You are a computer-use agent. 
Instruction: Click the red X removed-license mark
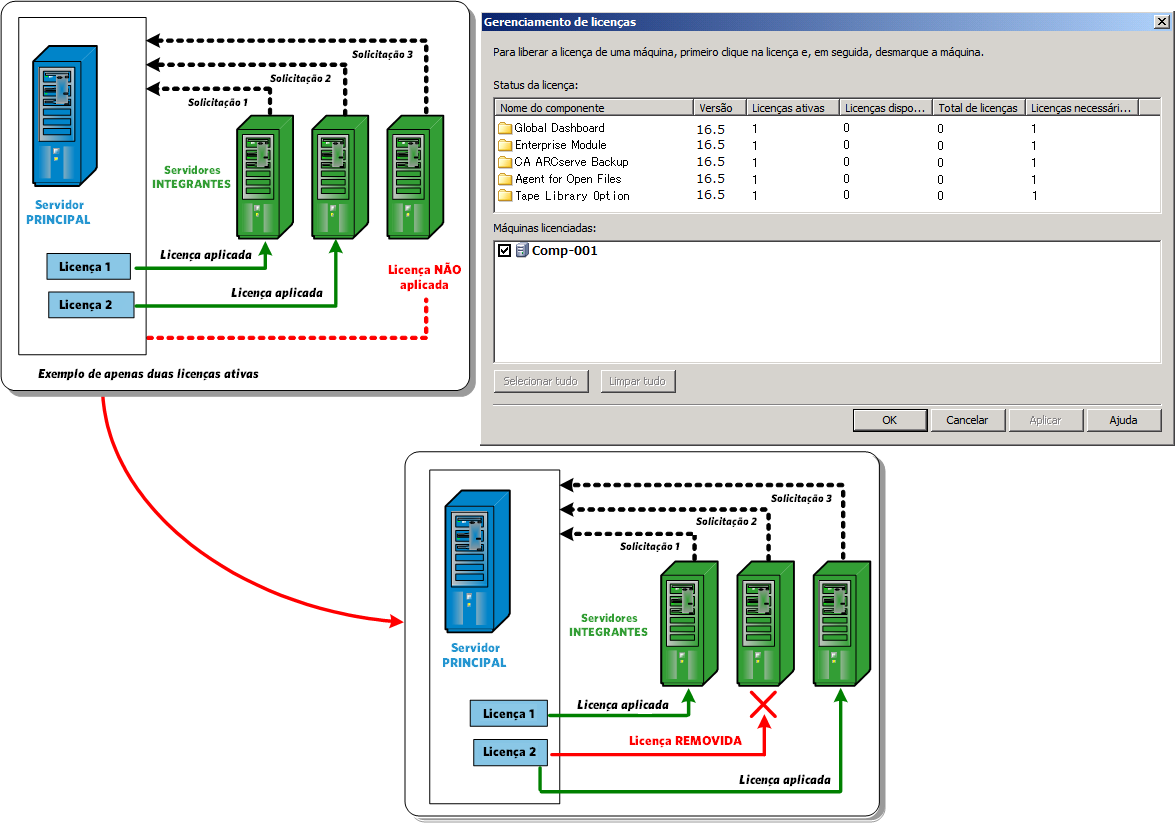tap(764, 704)
